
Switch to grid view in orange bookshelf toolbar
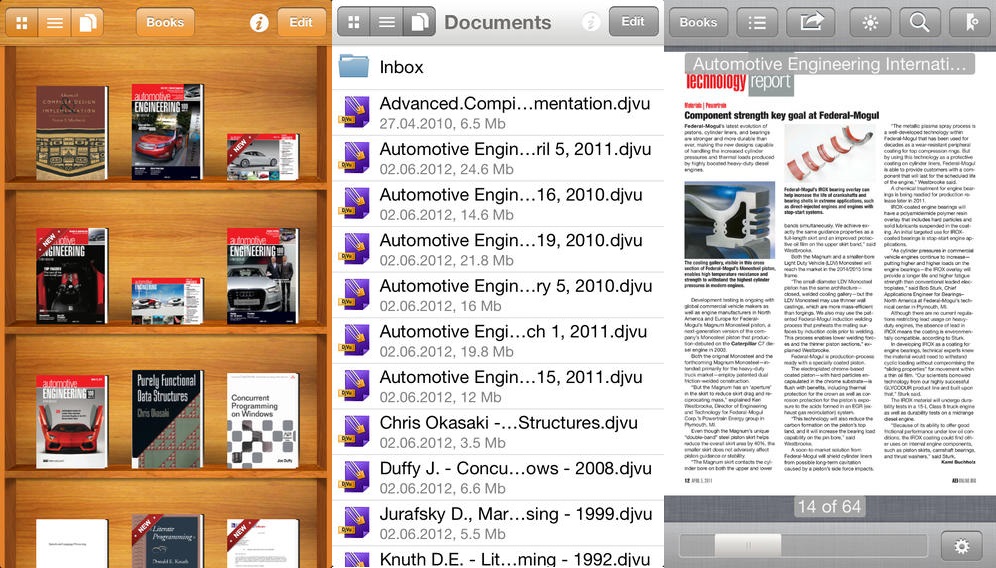click(22, 22)
